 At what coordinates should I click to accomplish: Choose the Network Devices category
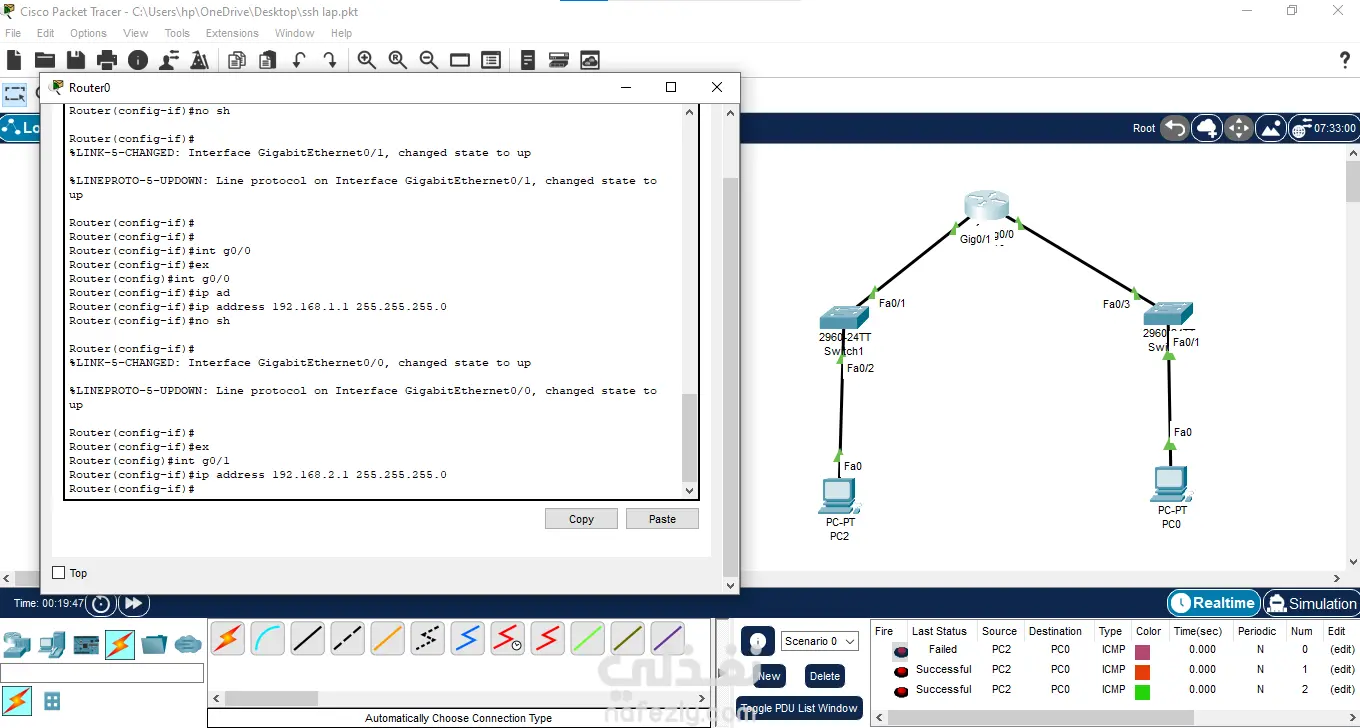click(x=17, y=645)
